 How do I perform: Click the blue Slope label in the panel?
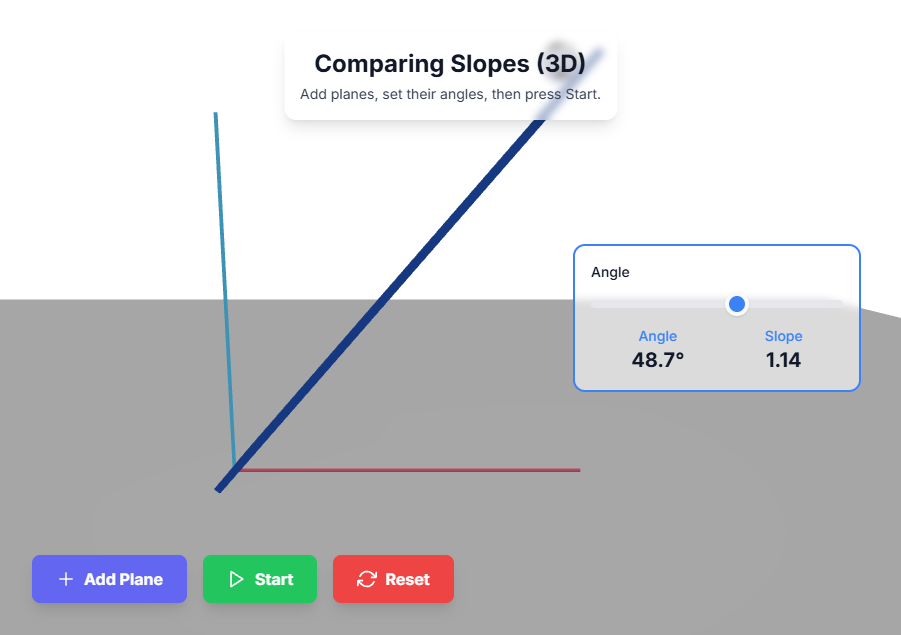point(783,336)
